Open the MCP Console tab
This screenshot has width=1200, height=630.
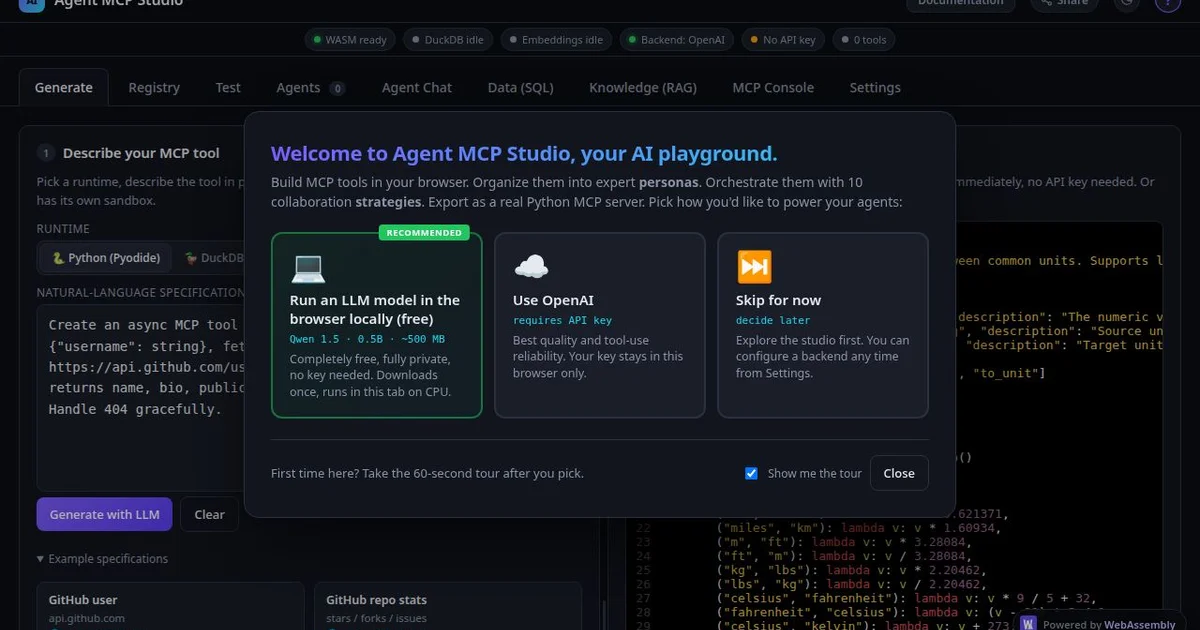(x=773, y=88)
